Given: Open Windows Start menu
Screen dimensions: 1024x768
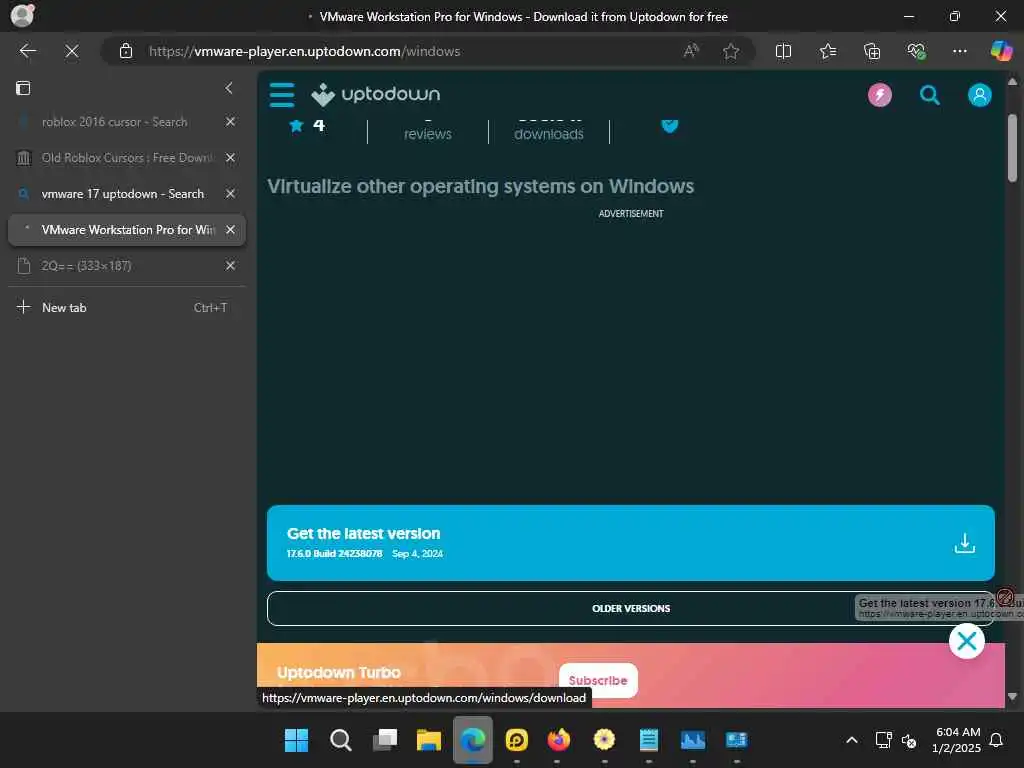Looking at the screenshot, I should point(296,740).
